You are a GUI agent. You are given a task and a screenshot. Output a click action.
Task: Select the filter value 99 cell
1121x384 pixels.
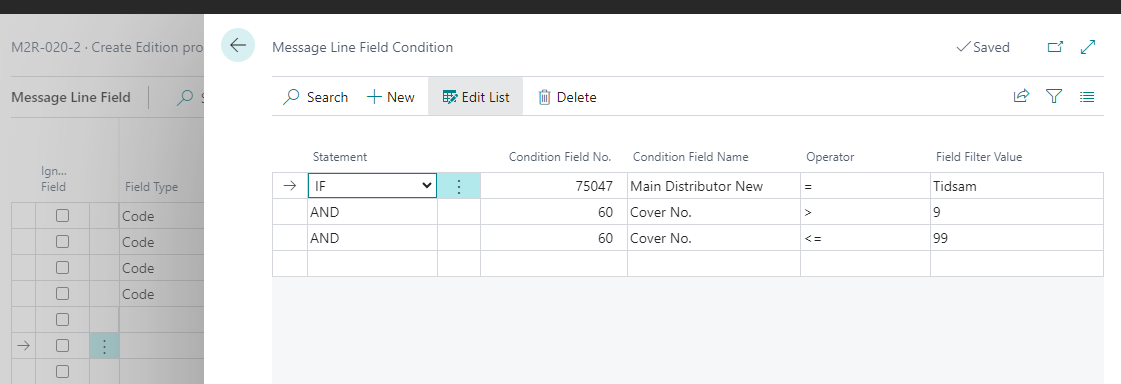point(1017,238)
